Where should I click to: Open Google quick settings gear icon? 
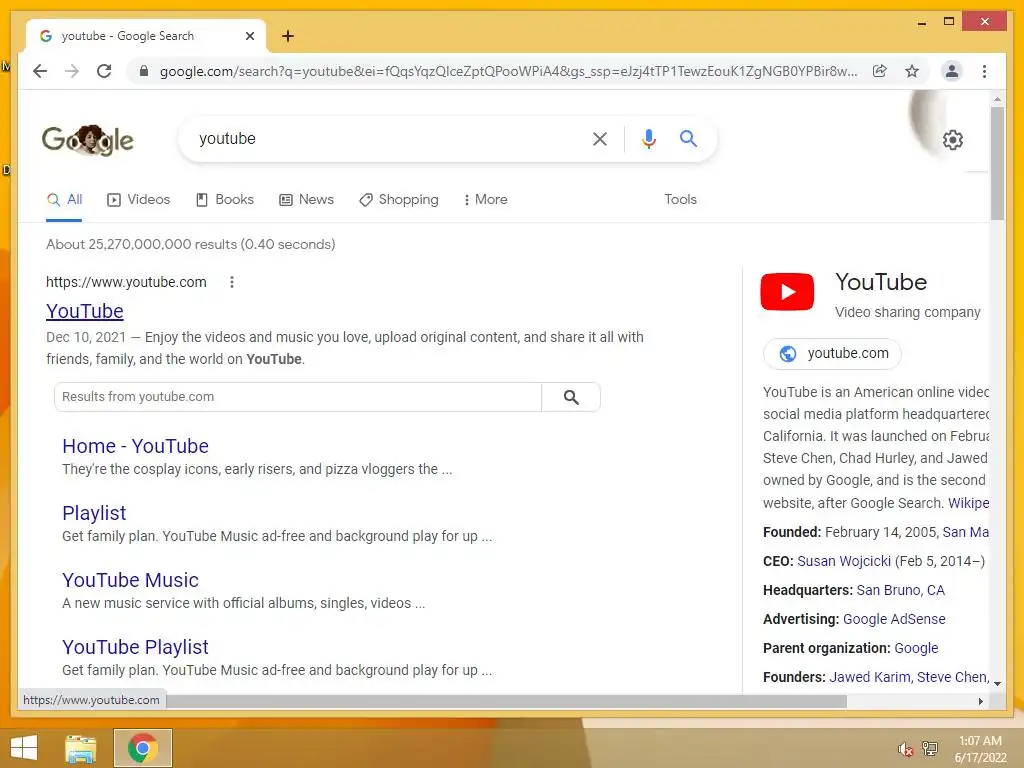coord(953,140)
